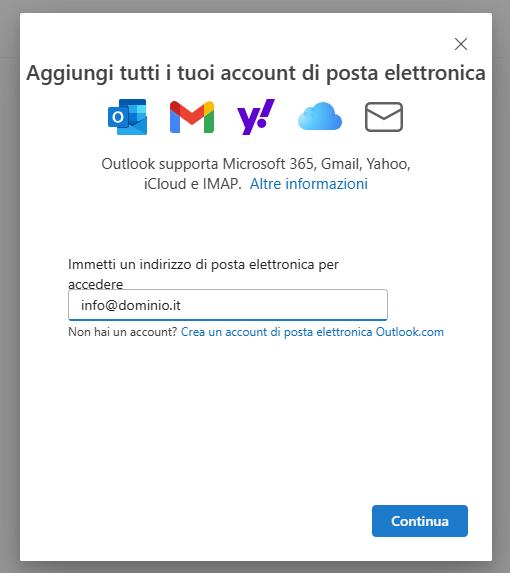Click the Outlook logo icon
This screenshot has height=573, width=510.
tap(128, 117)
